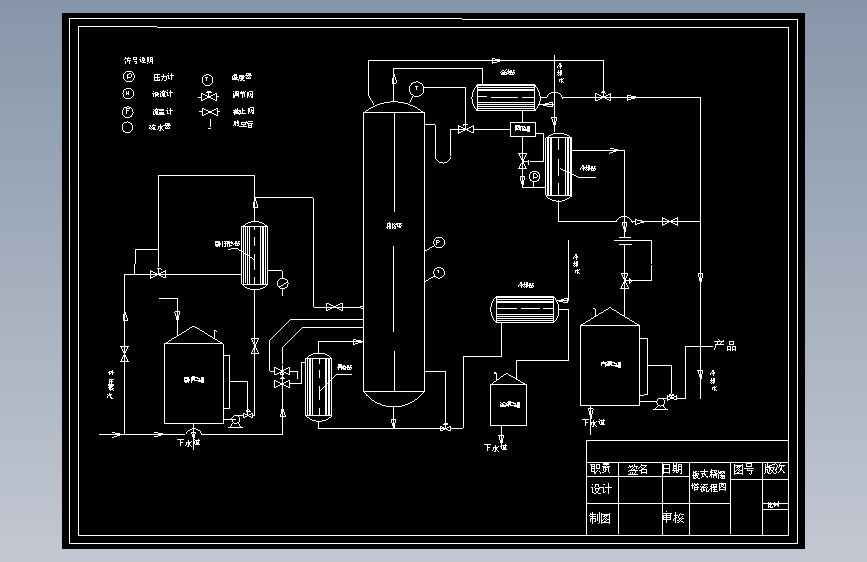
Task: Select the 调节阀 valve symbol in the legend
Action: pyautogui.click(x=208, y=96)
